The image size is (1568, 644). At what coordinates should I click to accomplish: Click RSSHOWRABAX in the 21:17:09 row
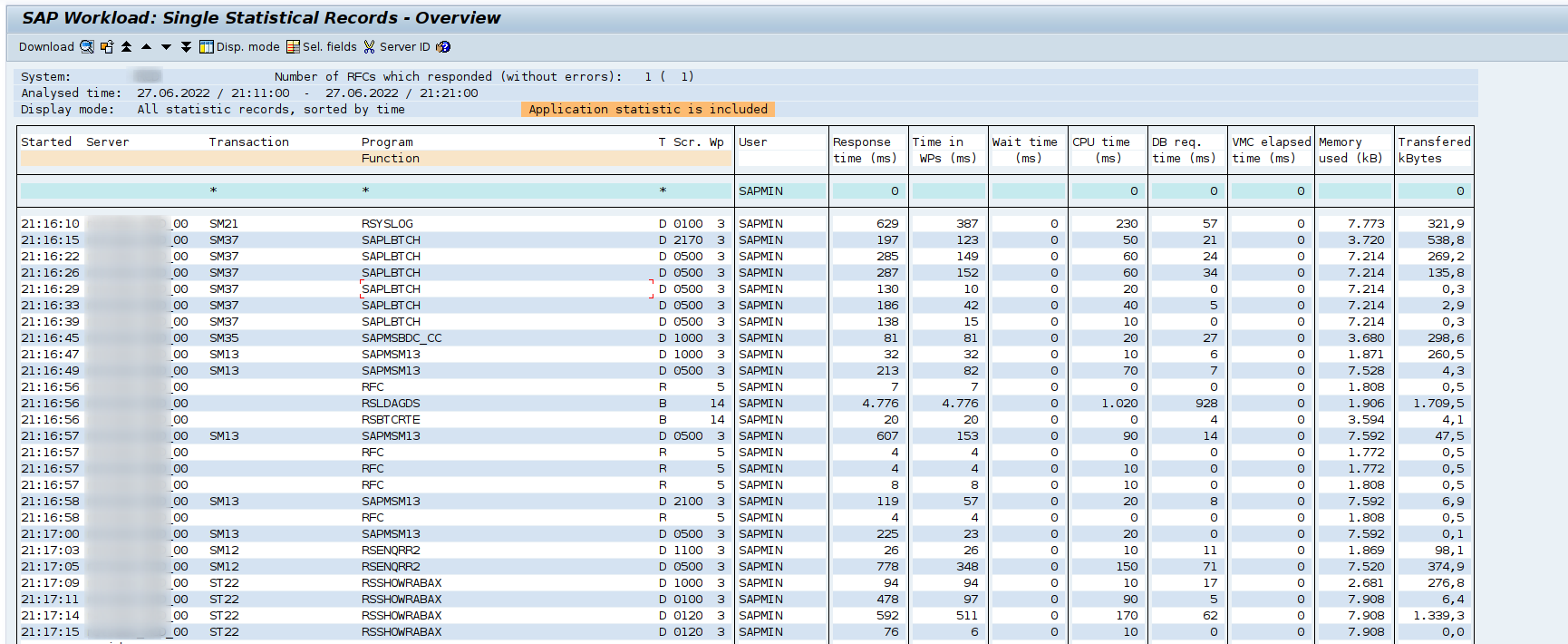pyautogui.click(x=402, y=583)
